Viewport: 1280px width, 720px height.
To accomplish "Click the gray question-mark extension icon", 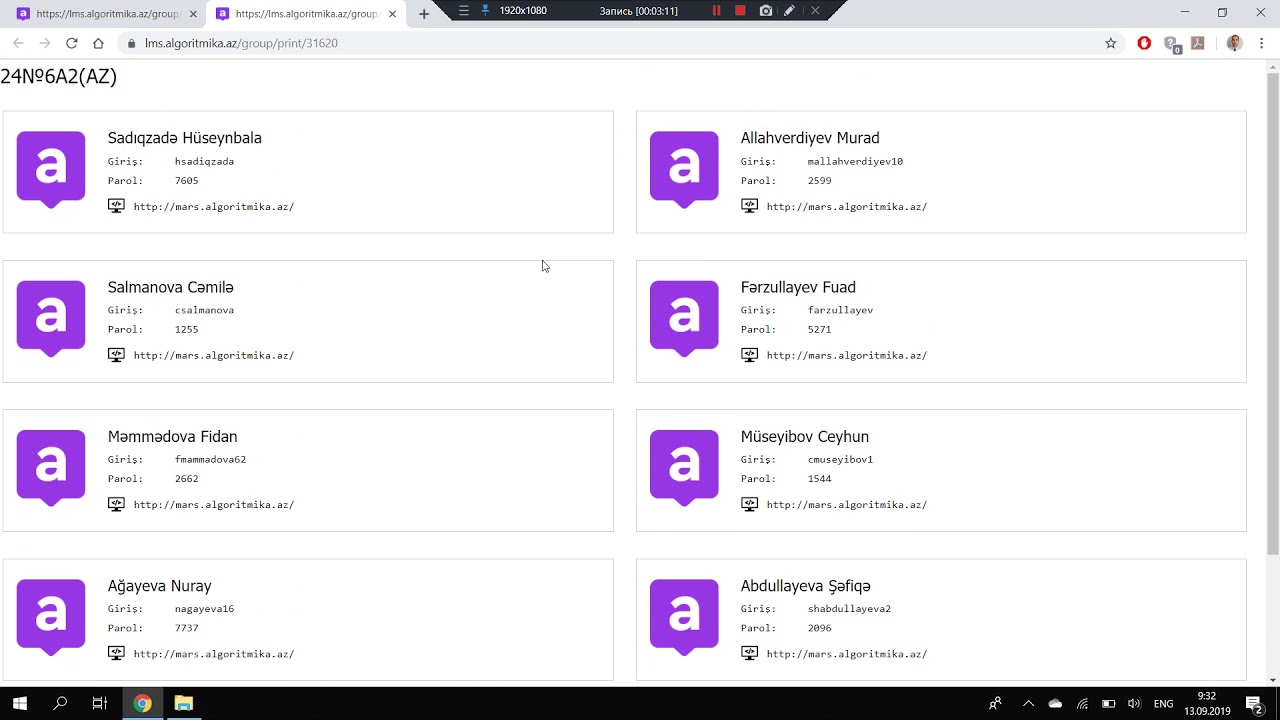I will coord(1171,44).
